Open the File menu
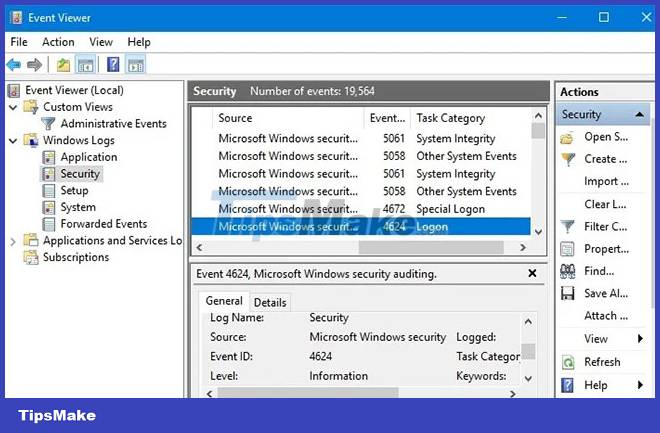This screenshot has height=433, width=660. point(19,42)
